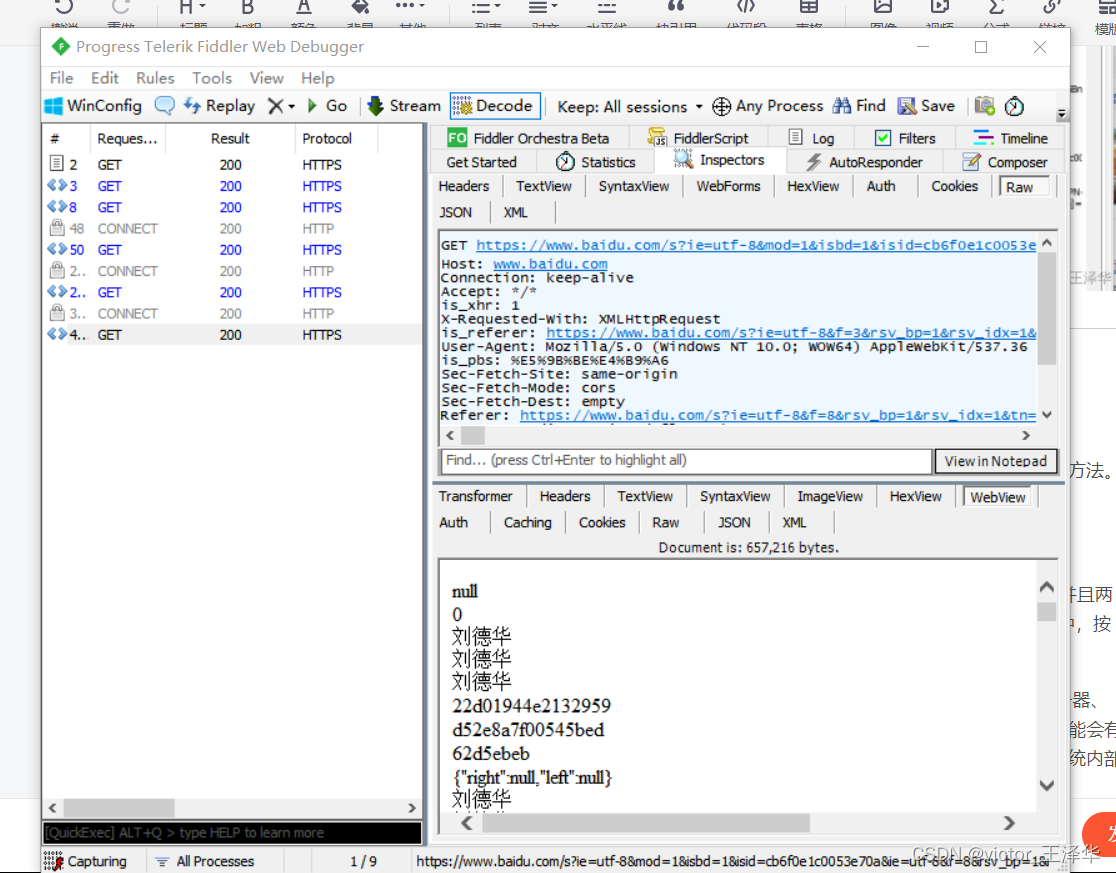
Task: Click session list scroll right arrow
Action: [x=411, y=808]
